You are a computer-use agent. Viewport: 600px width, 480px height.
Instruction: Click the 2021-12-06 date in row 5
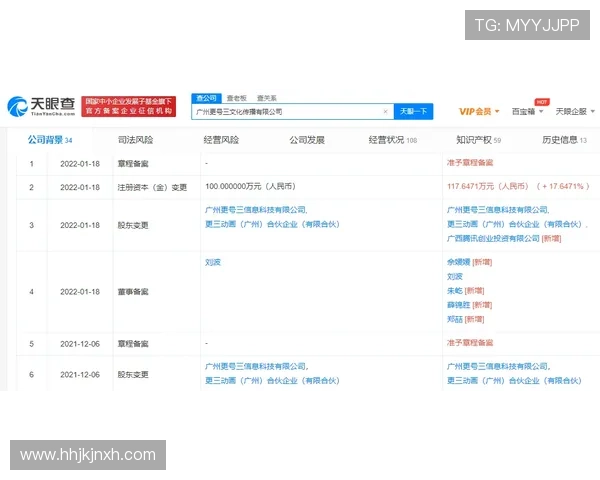click(80, 344)
